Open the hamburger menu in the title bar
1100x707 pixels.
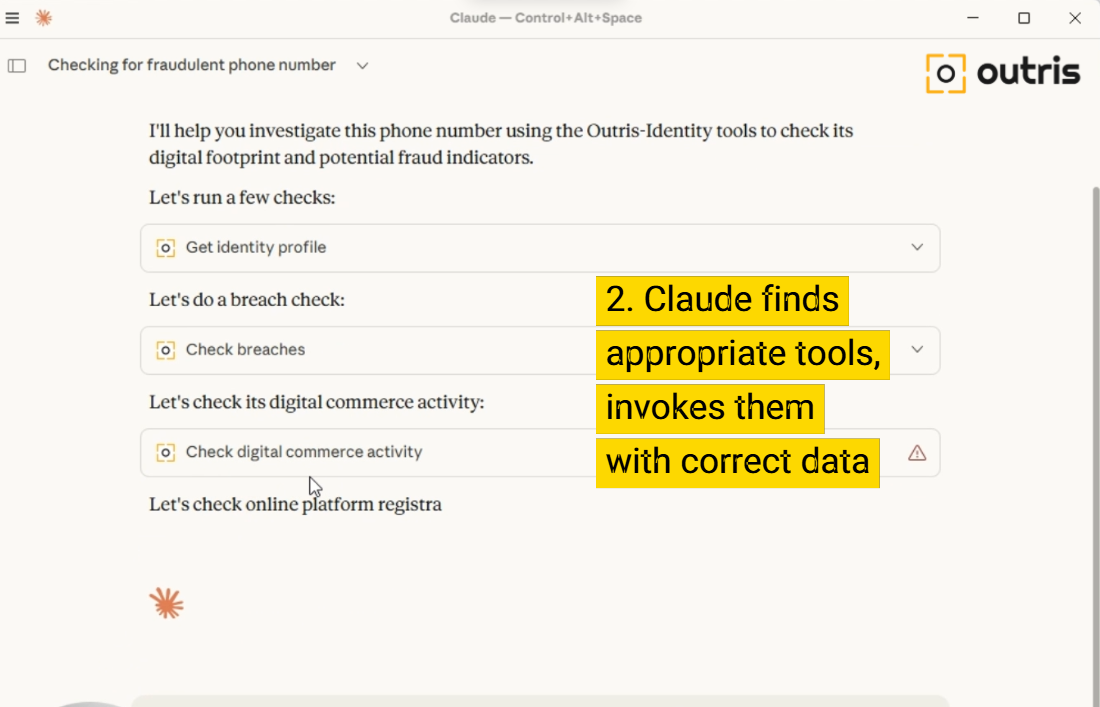[13, 17]
